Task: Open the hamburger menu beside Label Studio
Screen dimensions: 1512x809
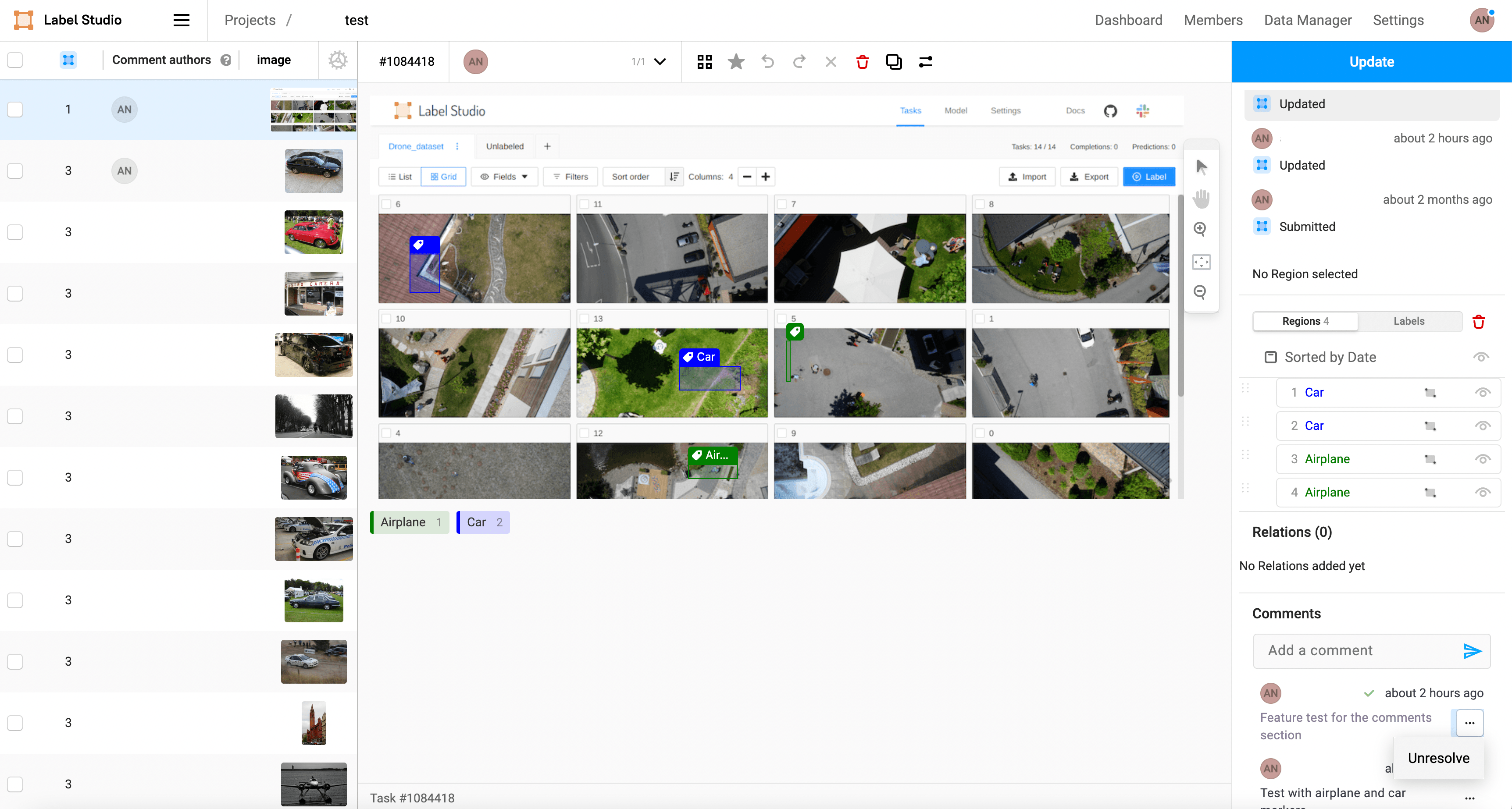Action: pyautogui.click(x=182, y=20)
